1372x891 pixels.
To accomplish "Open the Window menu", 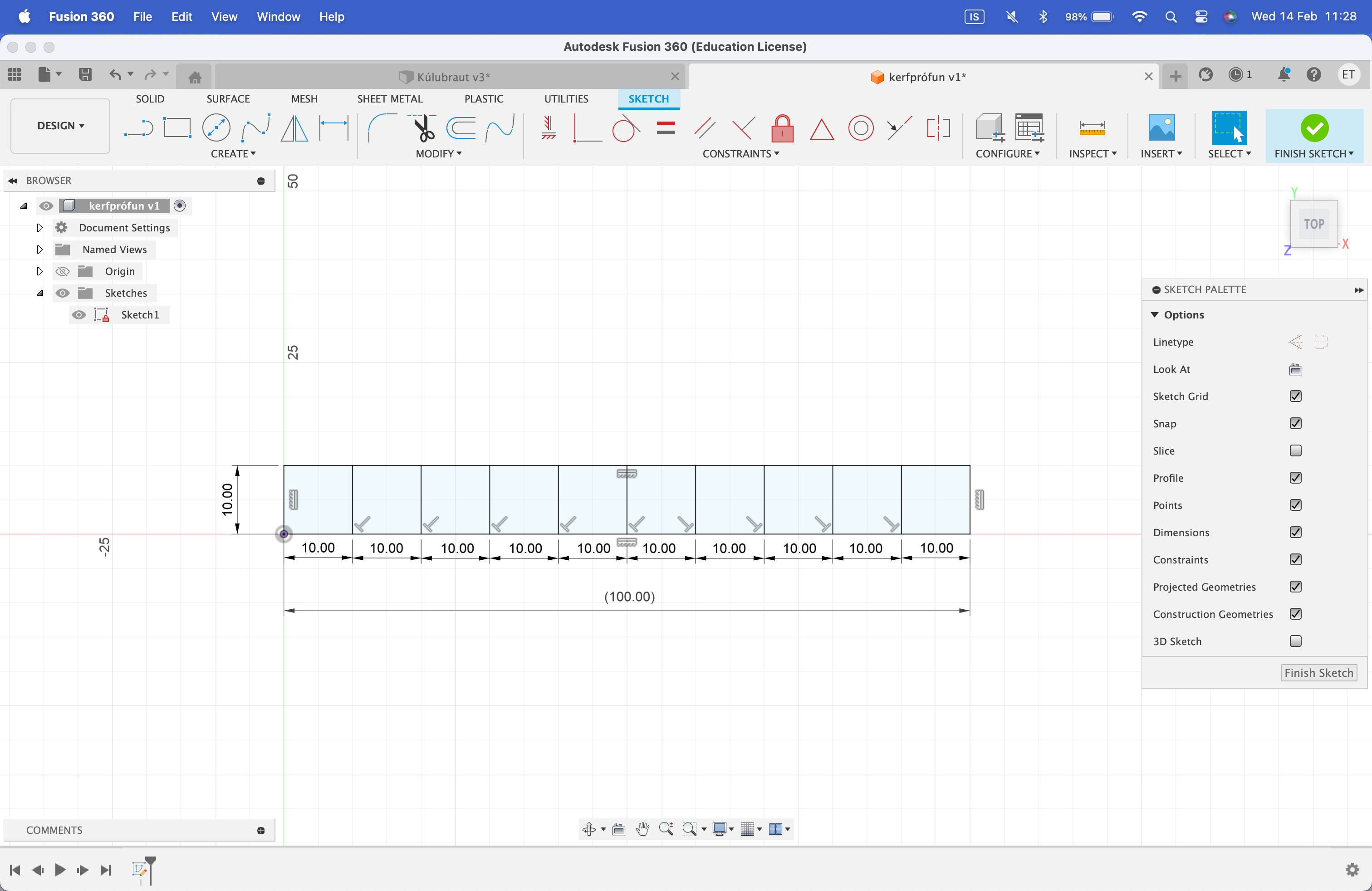I will click(279, 17).
